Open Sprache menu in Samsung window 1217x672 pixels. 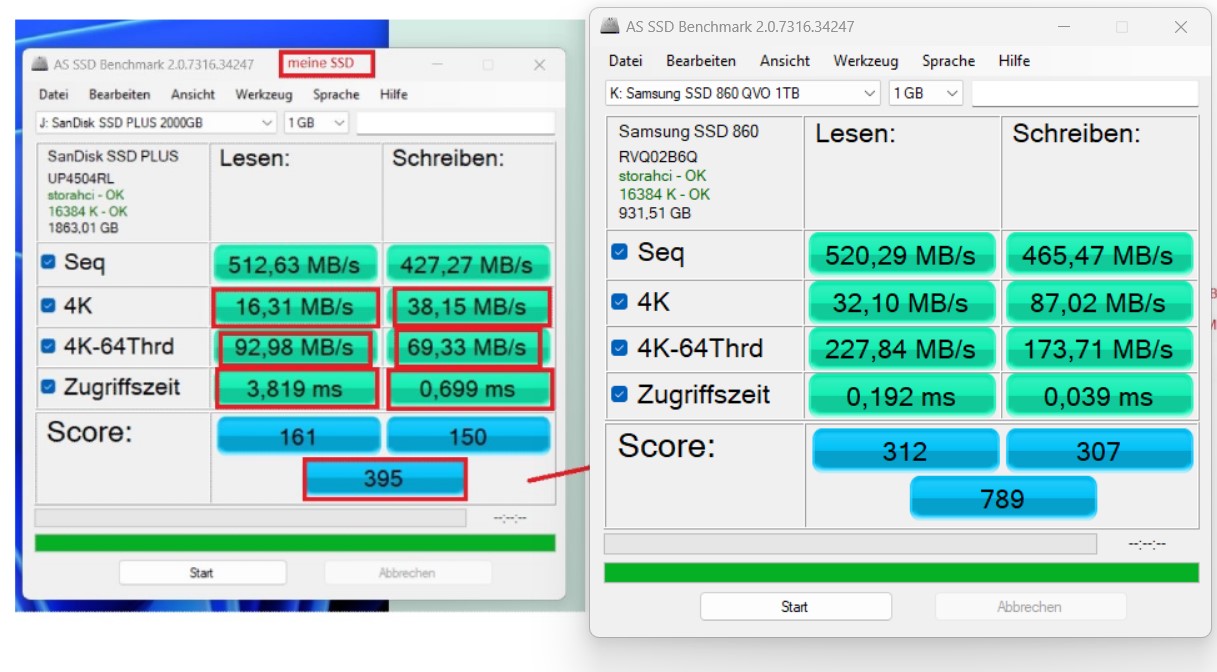pyautogui.click(x=948, y=60)
